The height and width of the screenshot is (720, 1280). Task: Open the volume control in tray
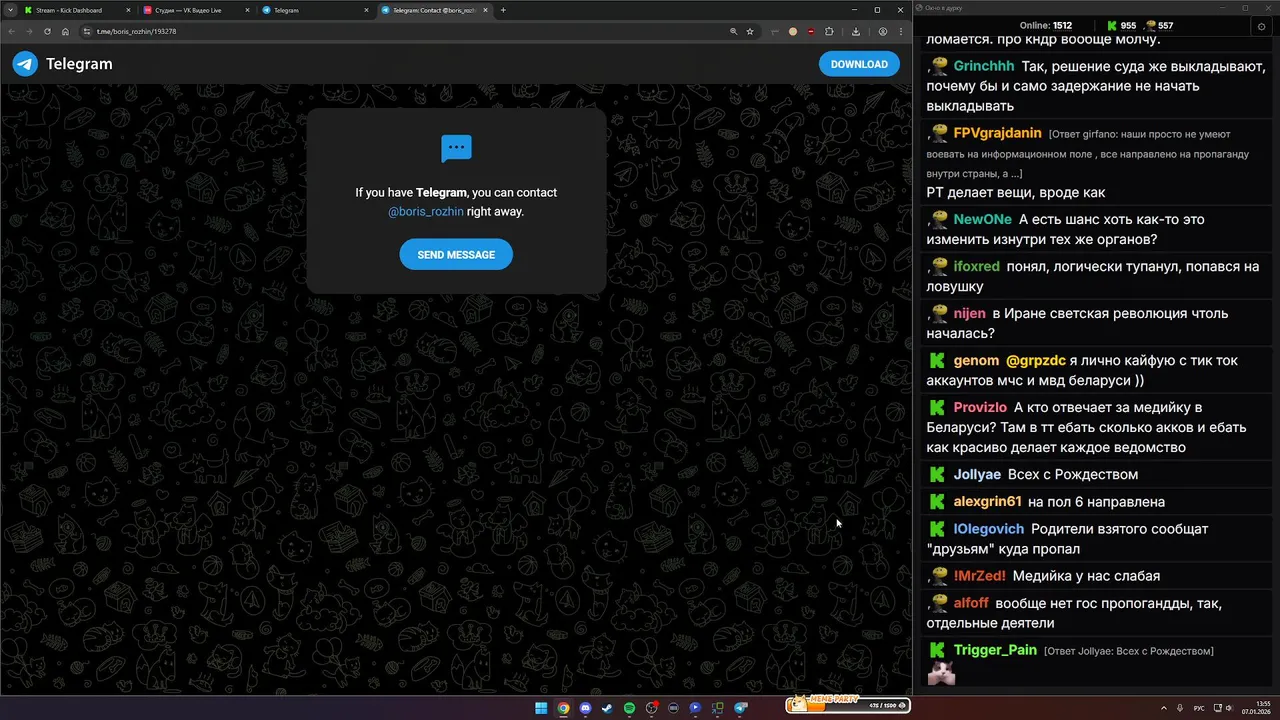1230,708
